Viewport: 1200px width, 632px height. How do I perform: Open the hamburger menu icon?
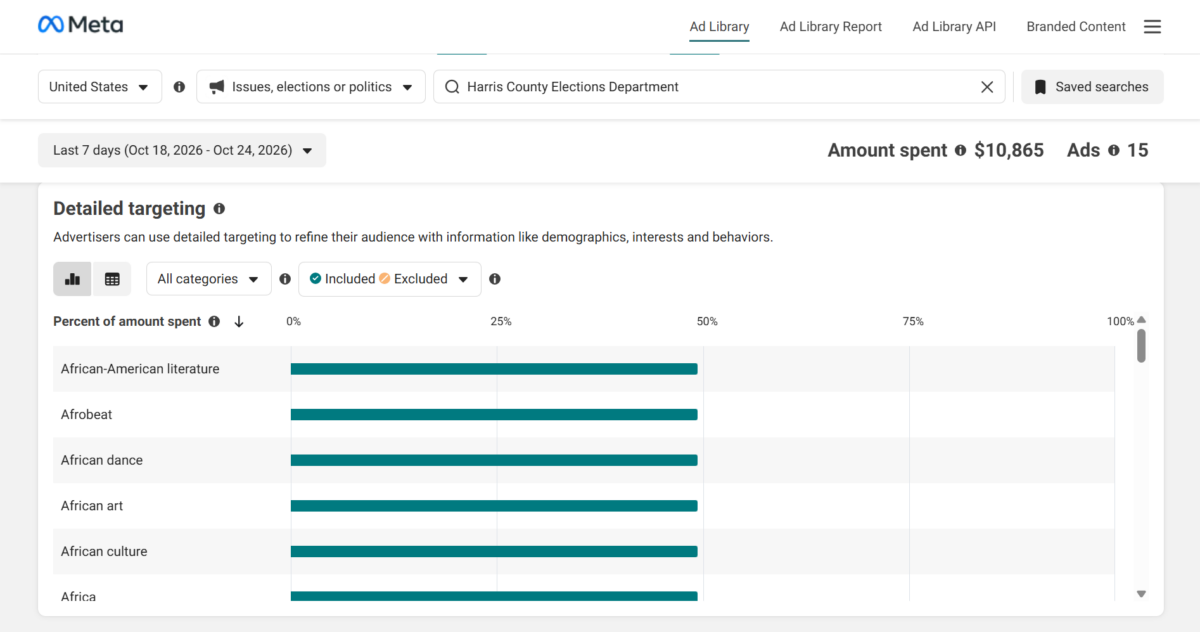click(x=1152, y=27)
